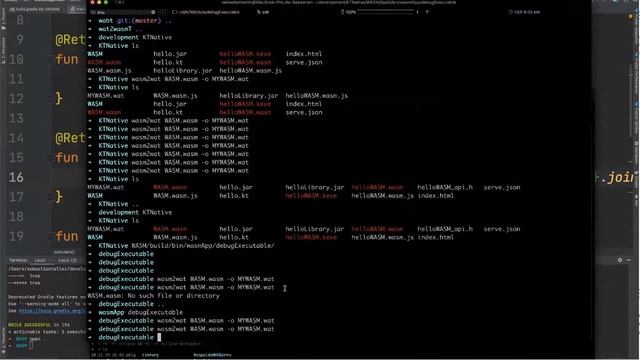Click the closing brace fold marker on line 17

(x=51, y=197)
